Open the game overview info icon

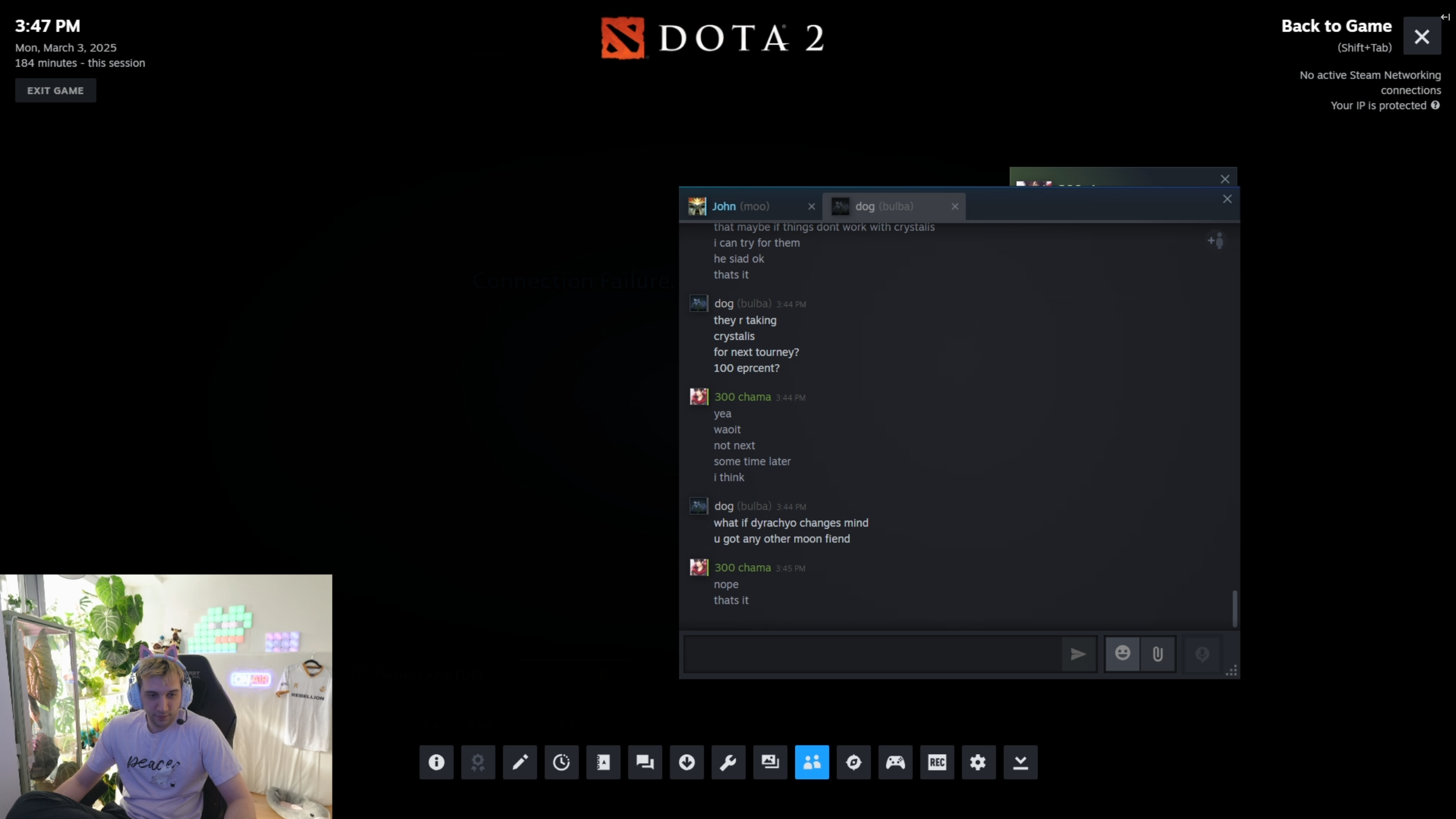[436, 762]
